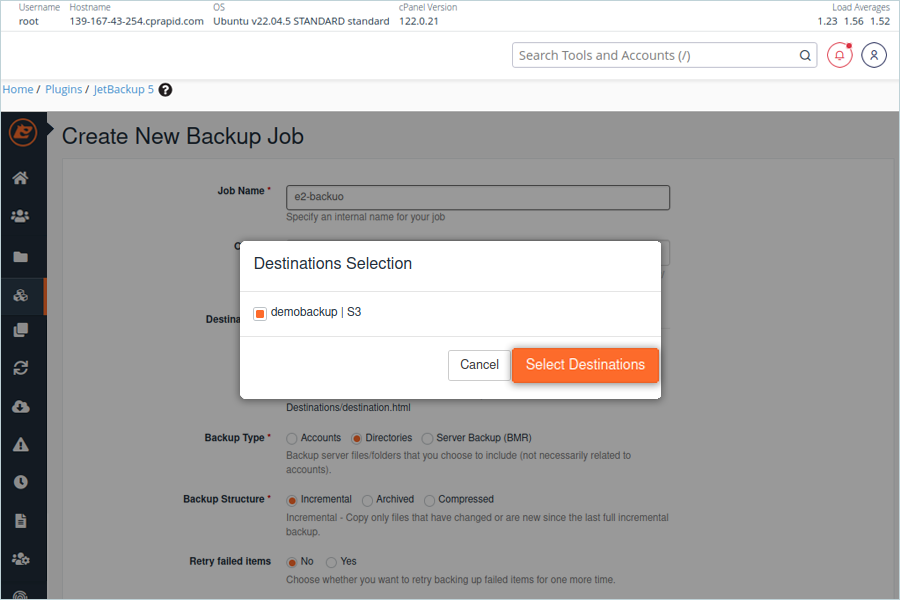Click the JetBackup logo icon in sidebar

click(23, 133)
